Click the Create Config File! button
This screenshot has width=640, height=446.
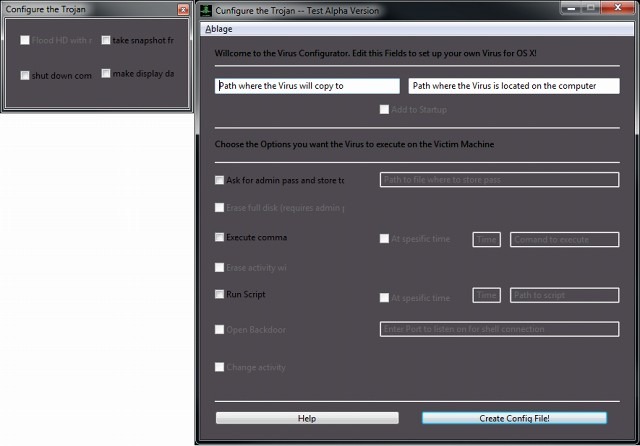tap(514, 418)
